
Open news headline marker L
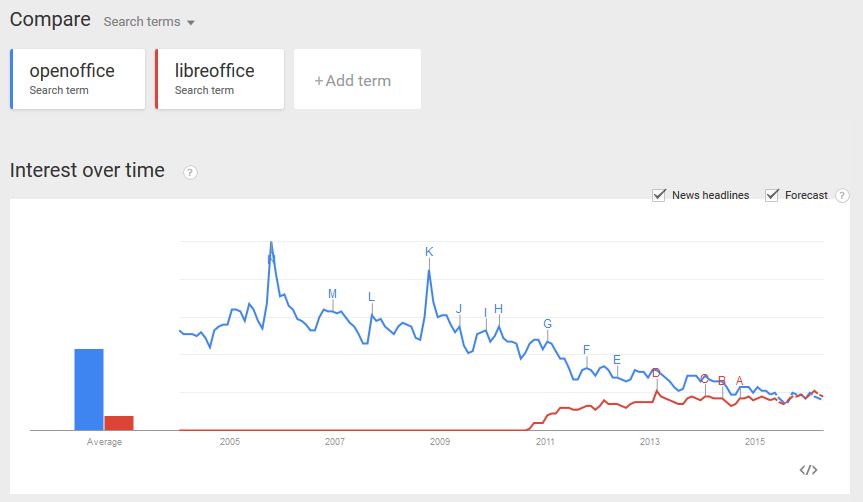pyautogui.click(x=371, y=297)
